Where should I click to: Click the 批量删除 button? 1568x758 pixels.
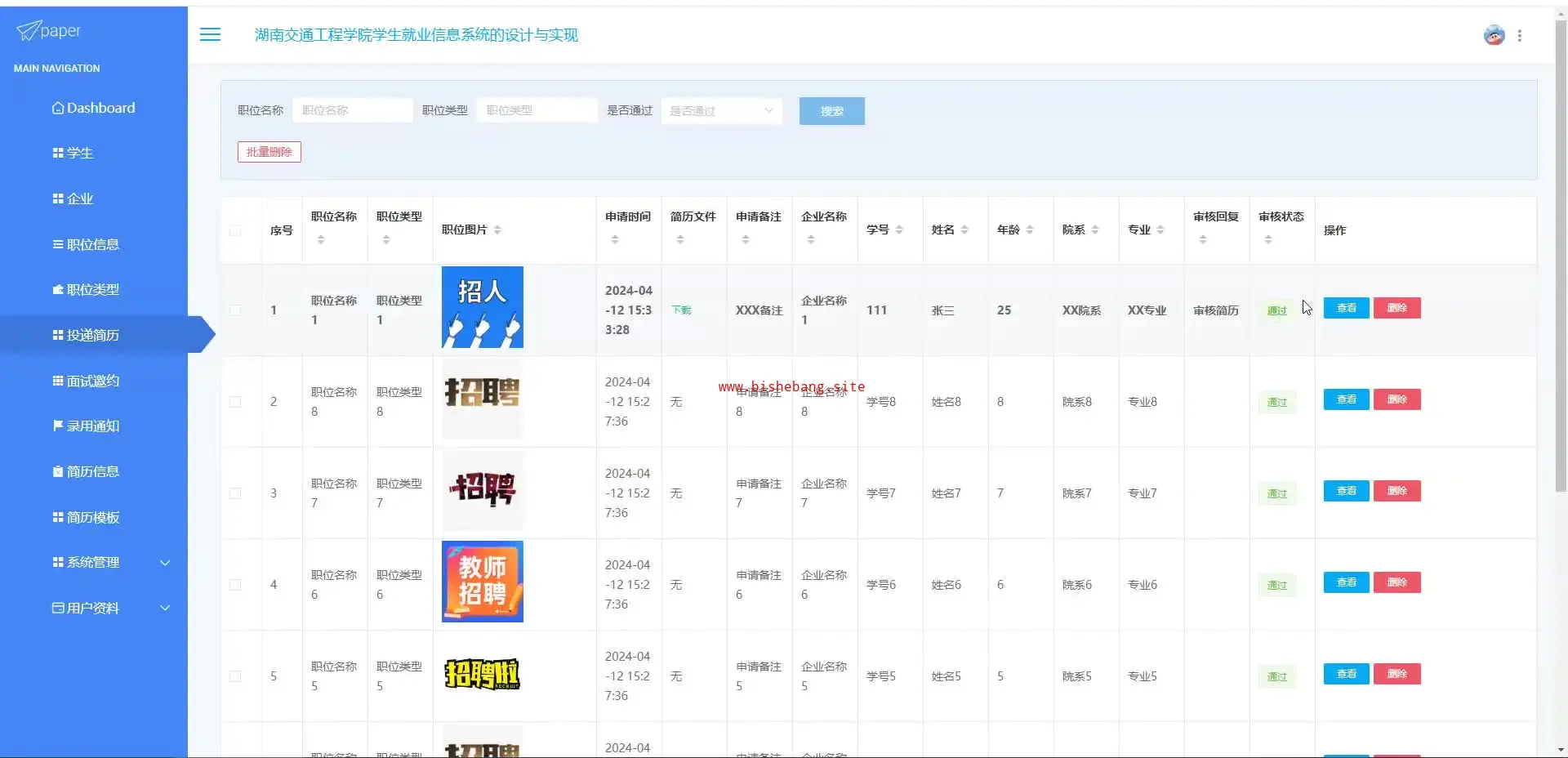click(x=269, y=152)
